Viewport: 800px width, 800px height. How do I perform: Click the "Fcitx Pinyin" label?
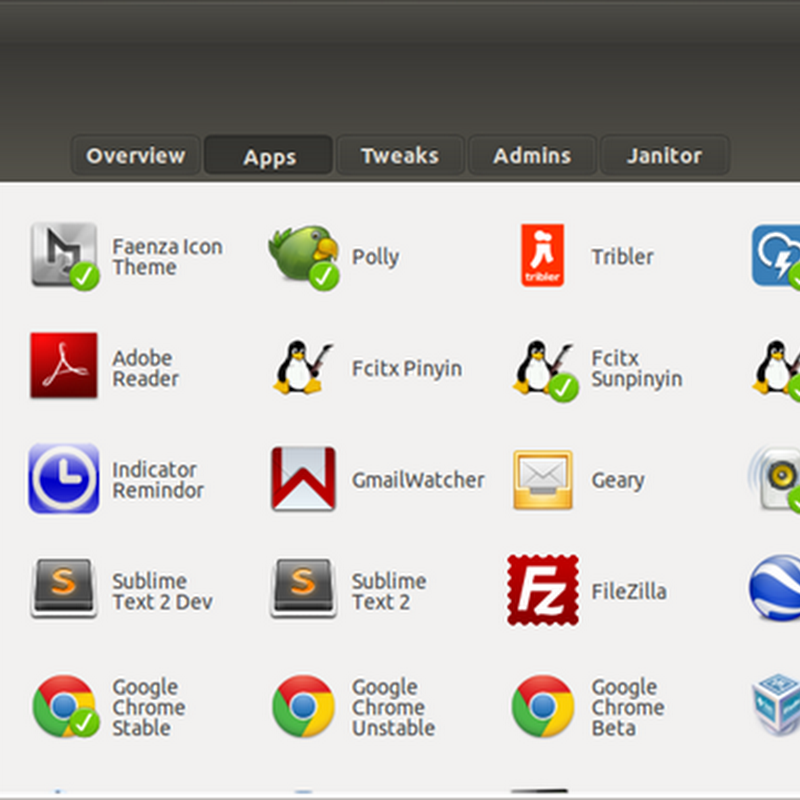tap(407, 368)
